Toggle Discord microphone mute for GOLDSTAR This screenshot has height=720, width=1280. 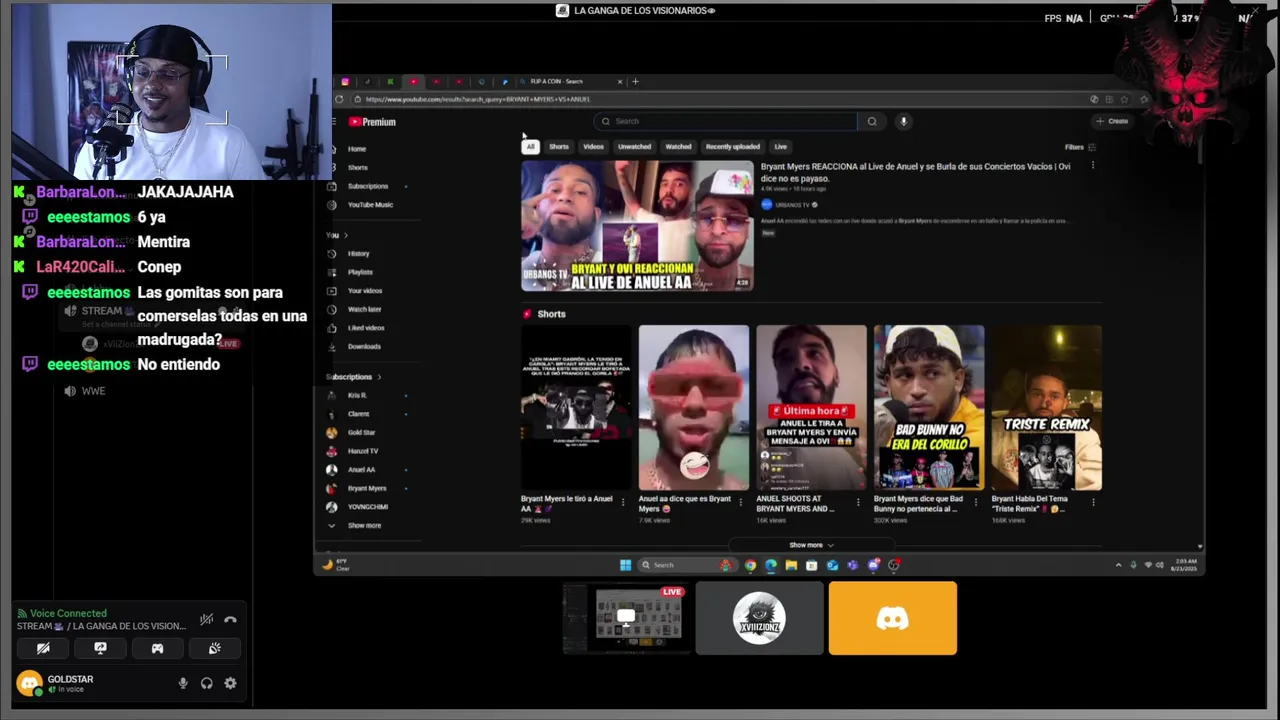(x=182, y=683)
